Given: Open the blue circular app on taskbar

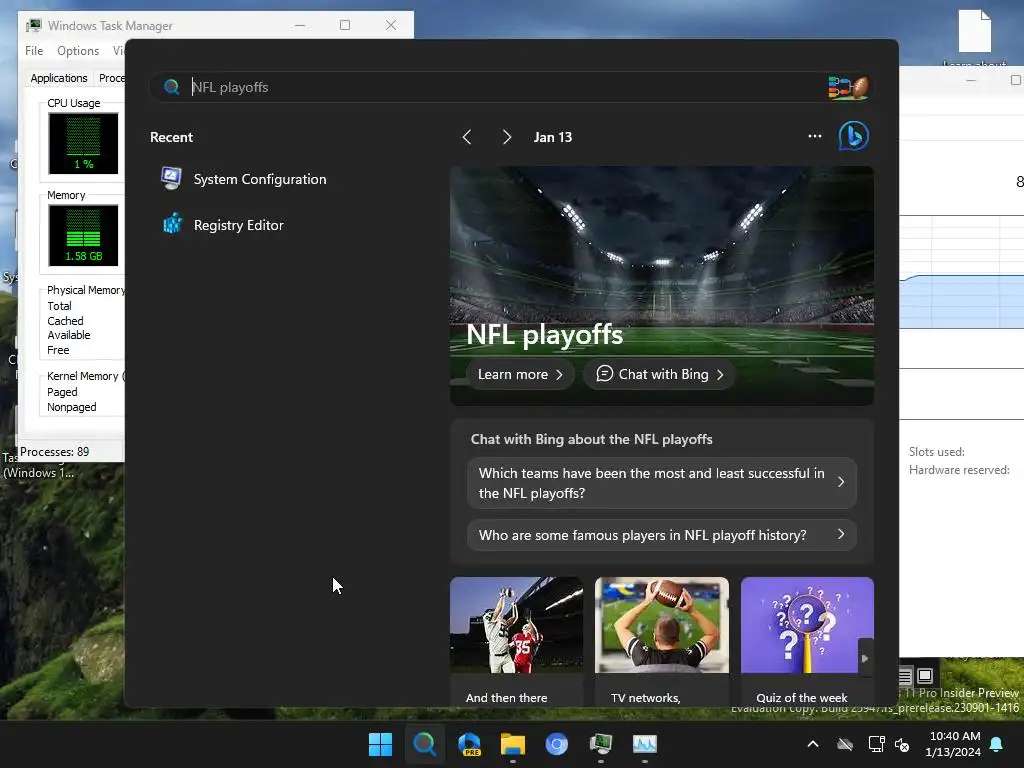Looking at the screenshot, I should (x=556, y=744).
